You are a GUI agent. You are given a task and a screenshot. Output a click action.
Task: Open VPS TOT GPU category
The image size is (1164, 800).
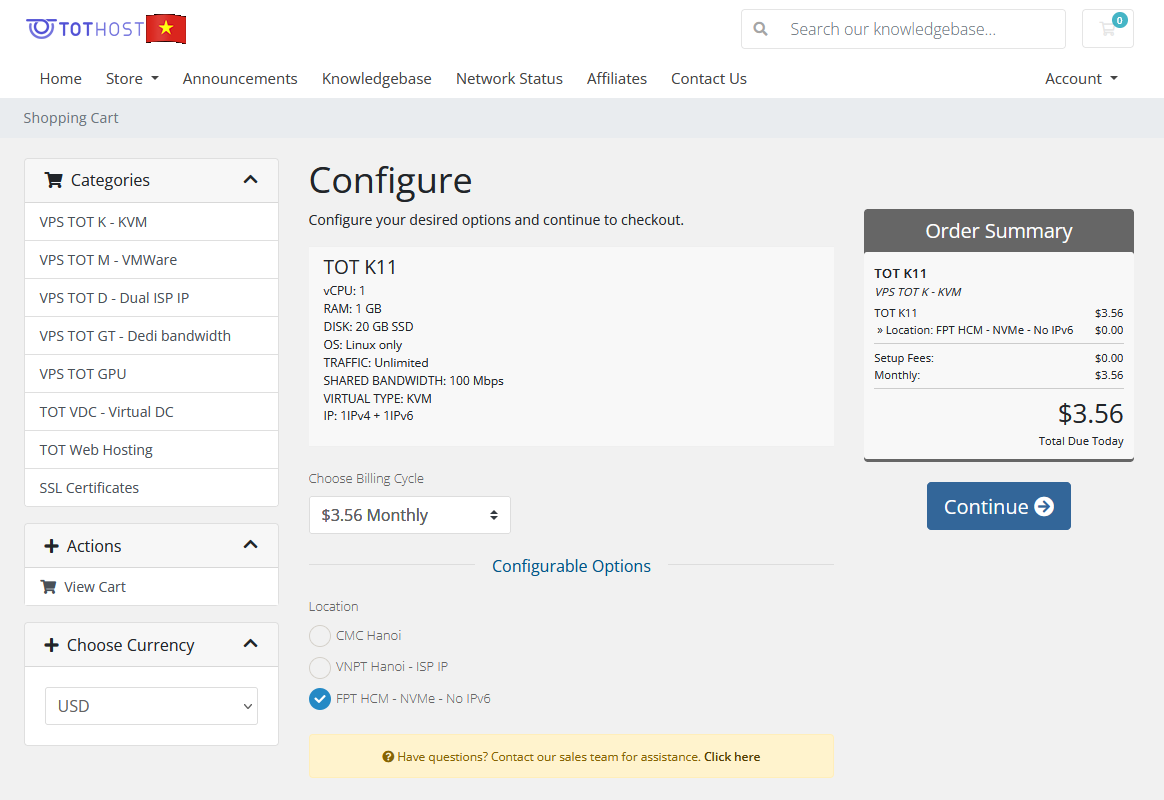point(83,374)
